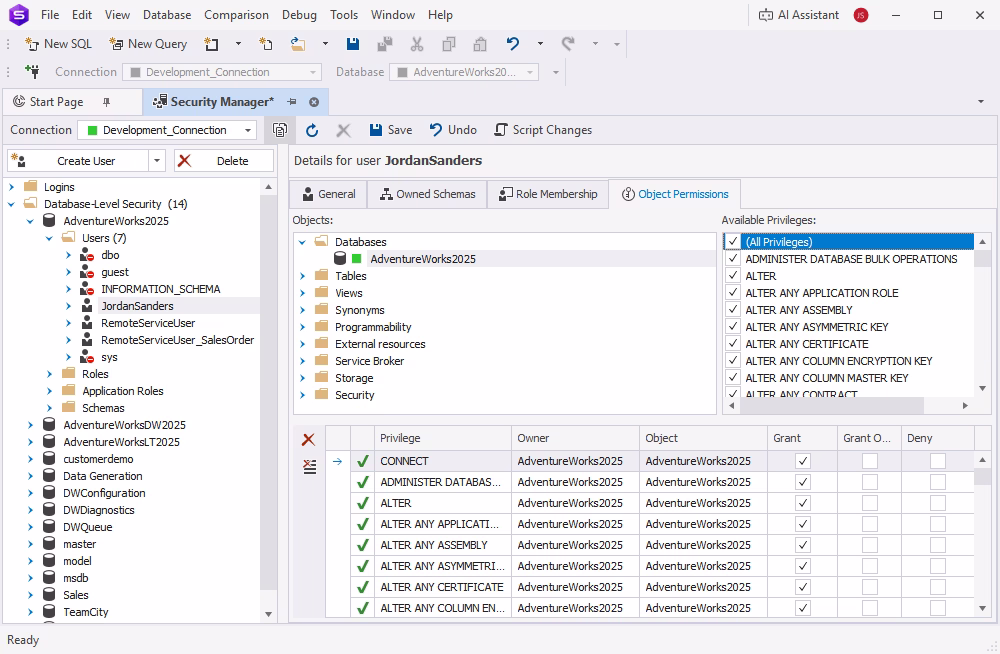Click the AdventureWorks2025 database icon under Databases
The width and height of the screenshot is (1000, 654).
340,258
